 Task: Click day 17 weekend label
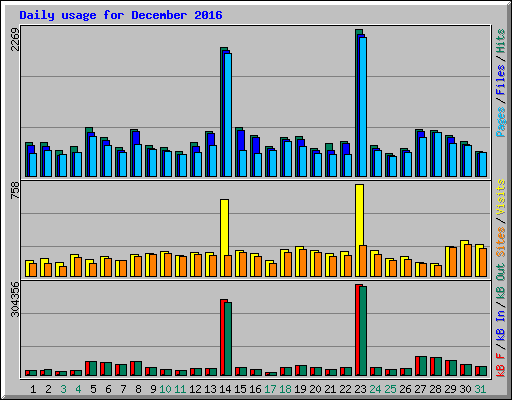[270, 389]
